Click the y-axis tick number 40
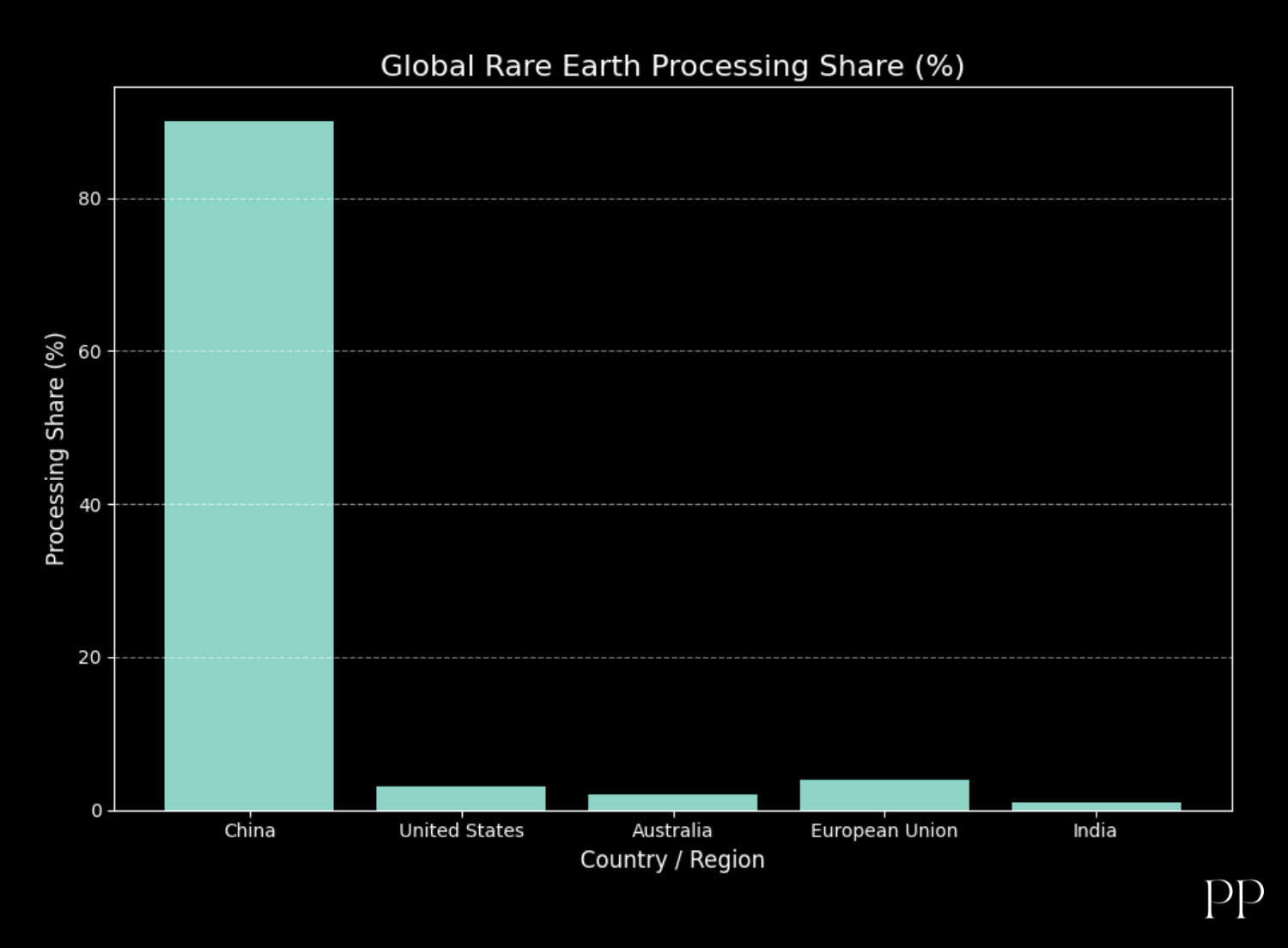Viewport: 1288px width, 948px height. (x=89, y=505)
